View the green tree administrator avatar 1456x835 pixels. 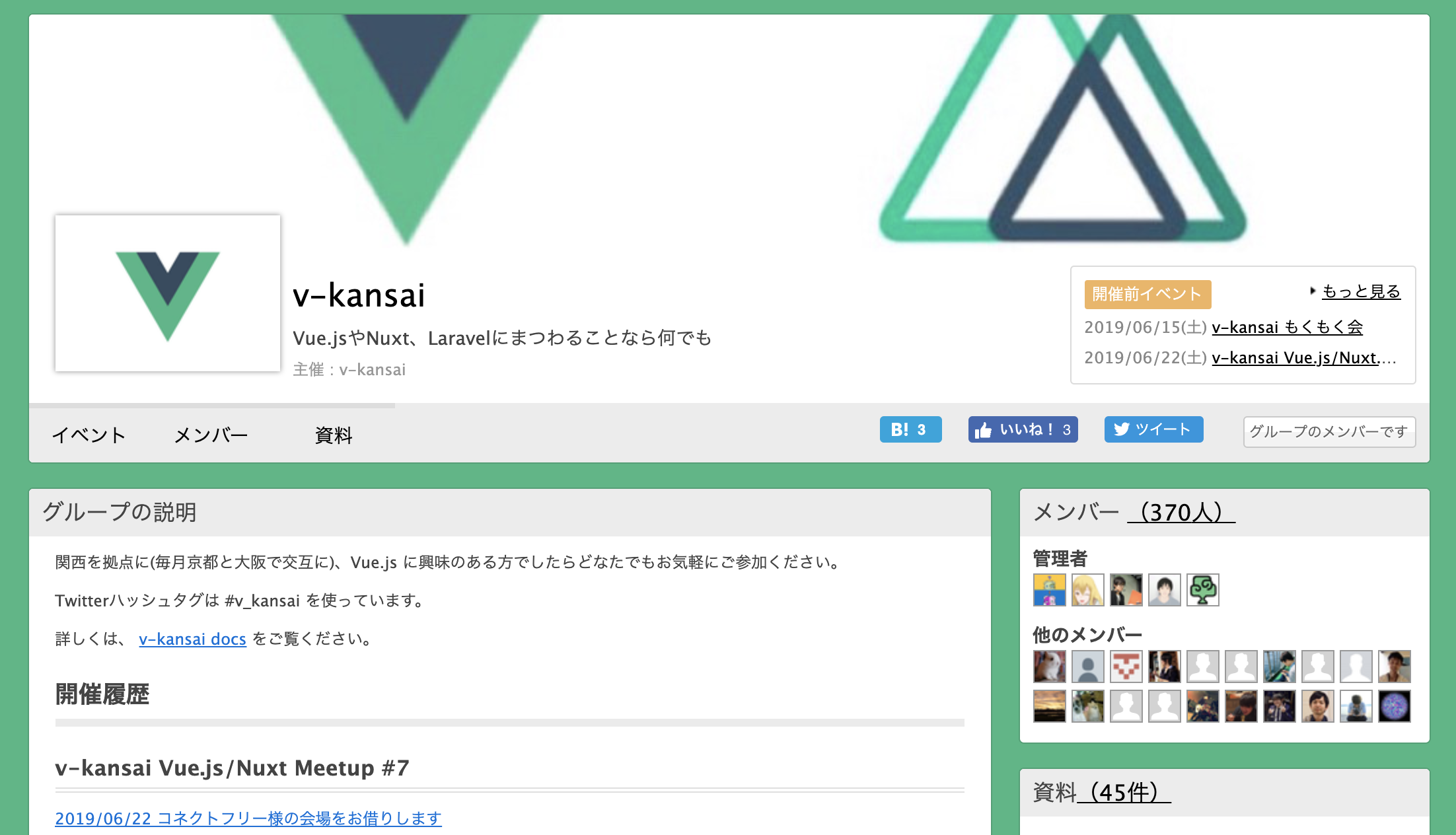click(1202, 590)
